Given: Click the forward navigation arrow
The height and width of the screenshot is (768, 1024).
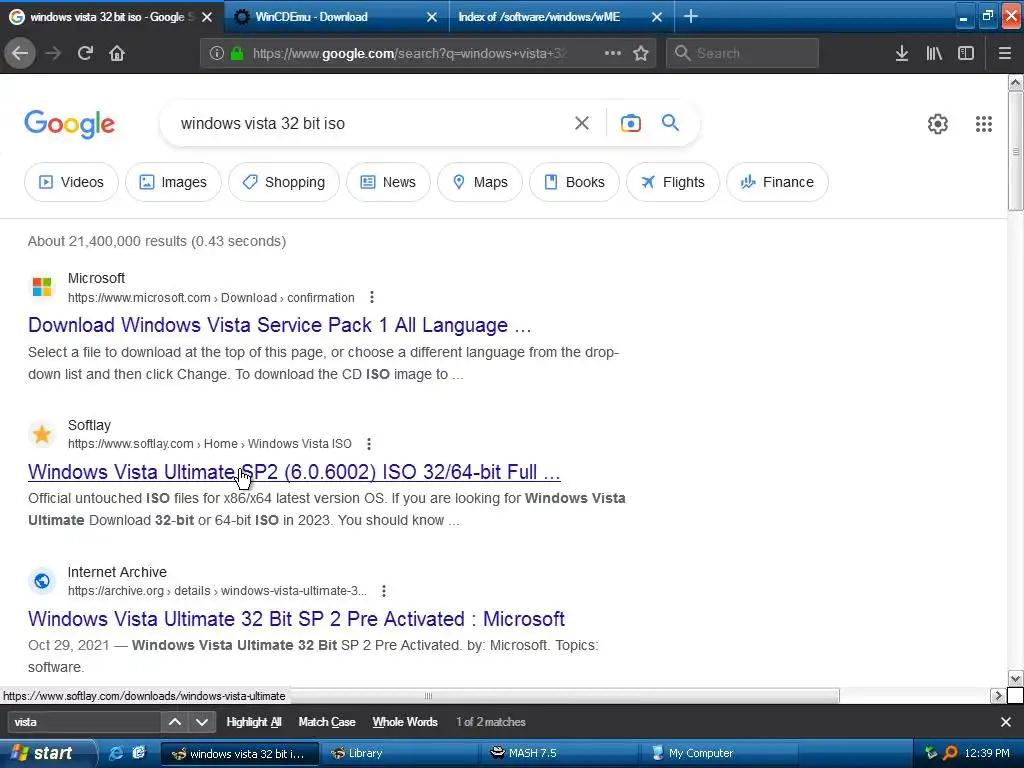Looking at the screenshot, I should [x=53, y=53].
